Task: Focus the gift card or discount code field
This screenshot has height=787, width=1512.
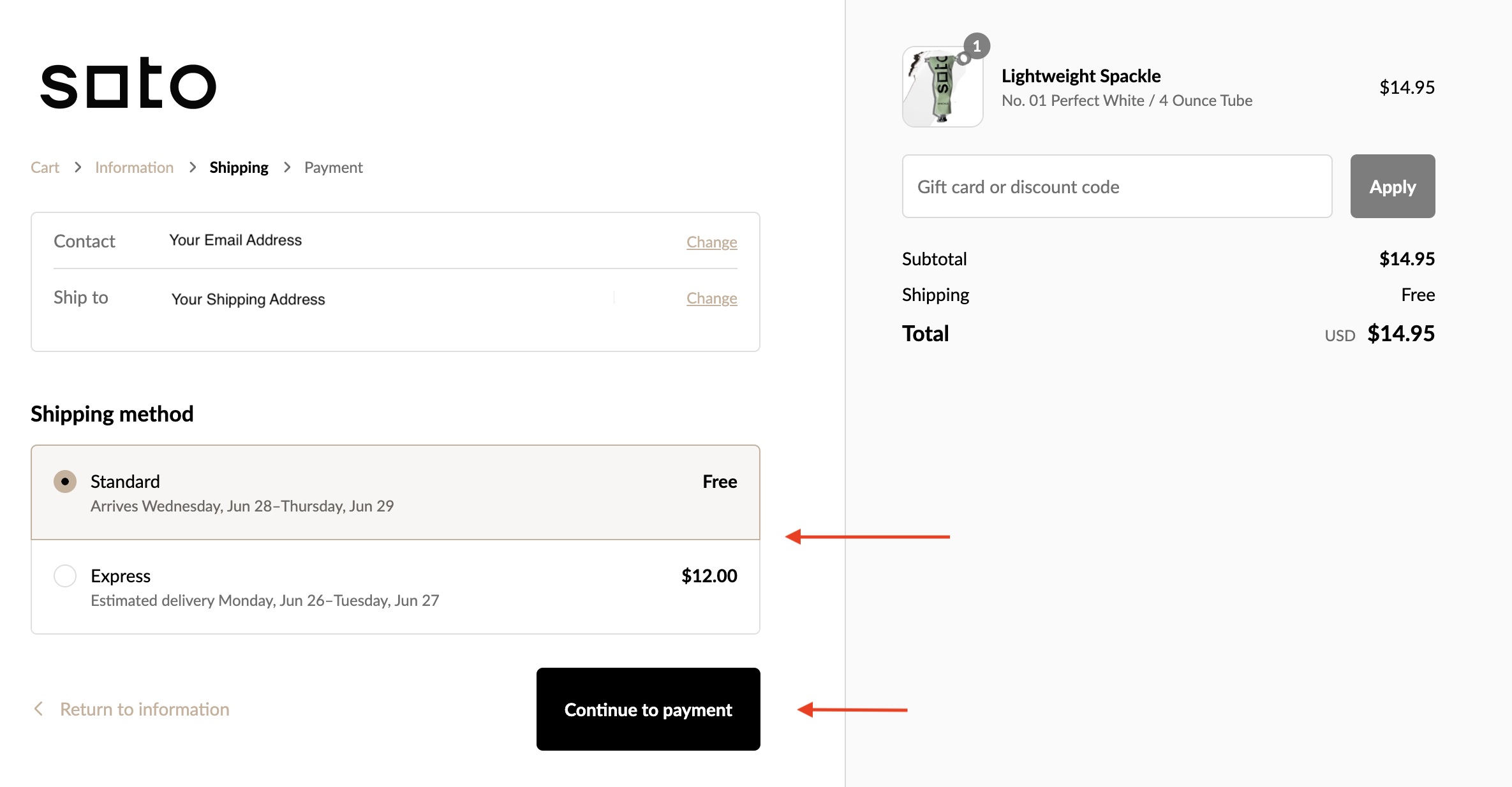Action: pos(1116,187)
